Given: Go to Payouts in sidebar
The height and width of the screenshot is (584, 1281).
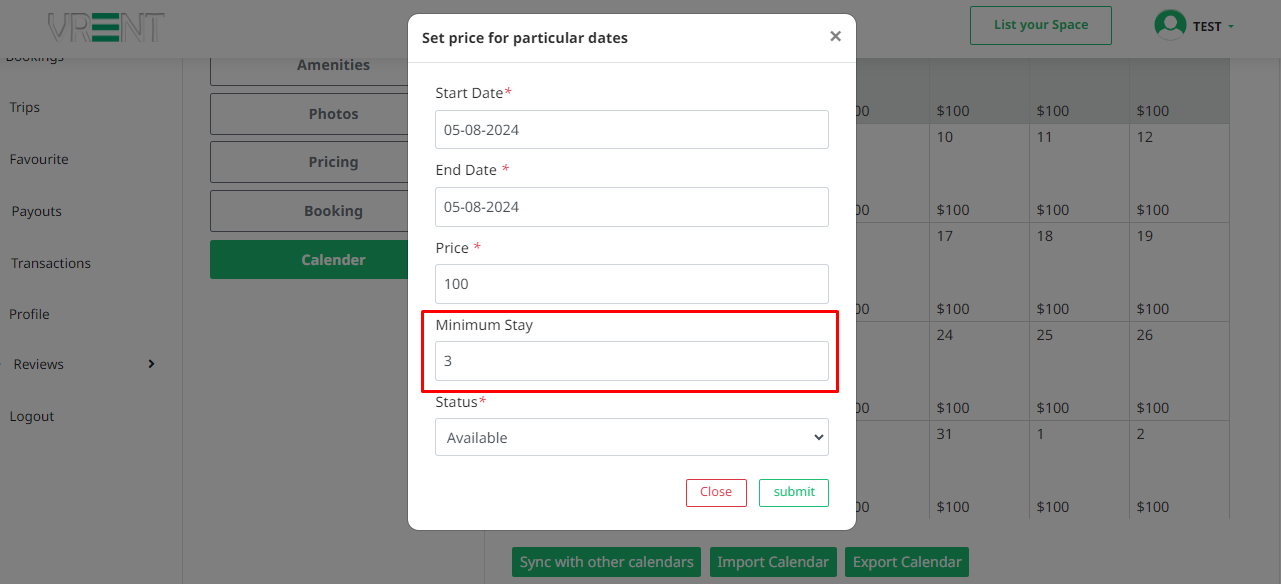Looking at the screenshot, I should (37, 211).
